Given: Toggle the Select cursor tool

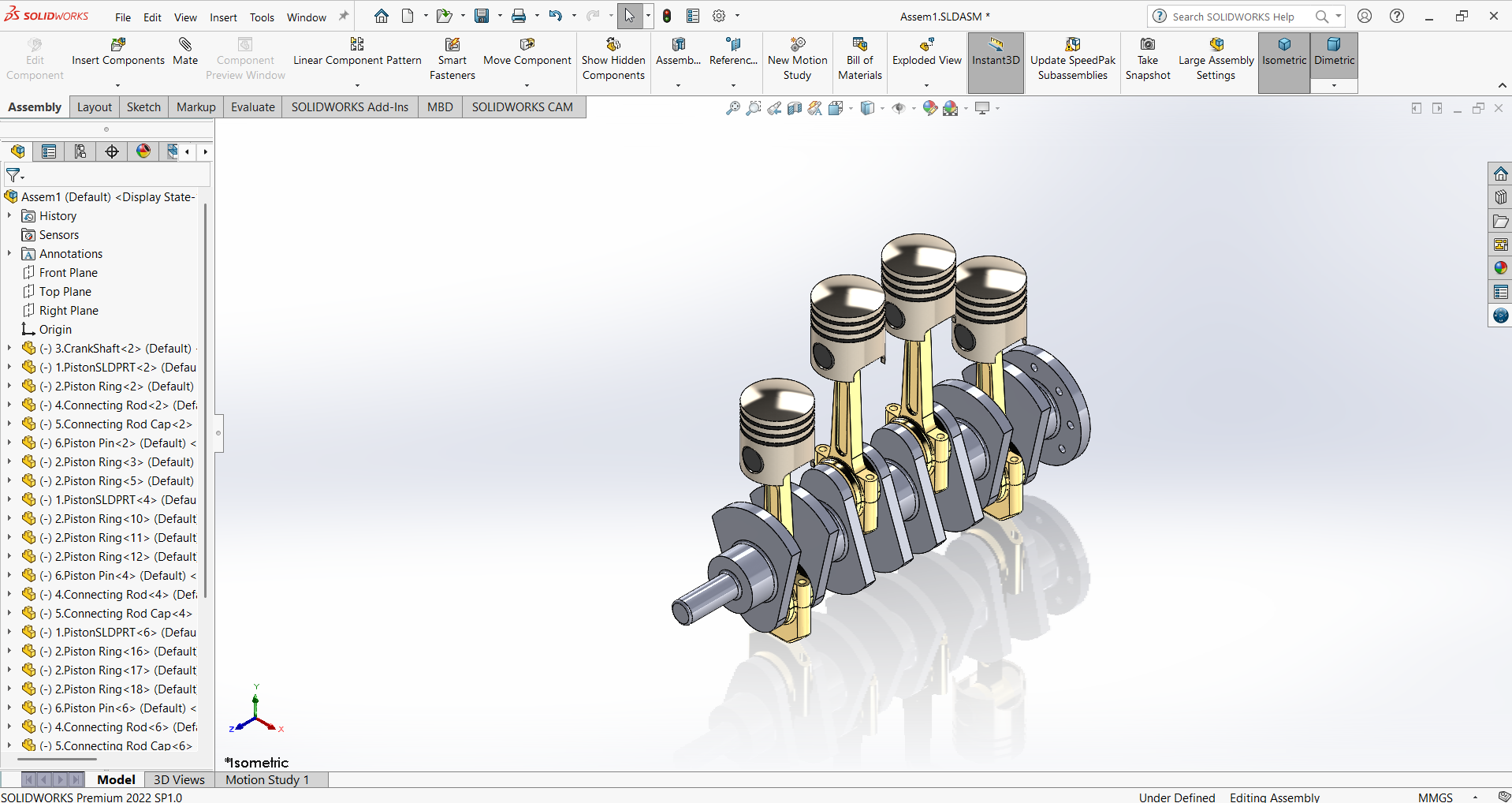Looking at the screenshot, I should tap(629, 16).
